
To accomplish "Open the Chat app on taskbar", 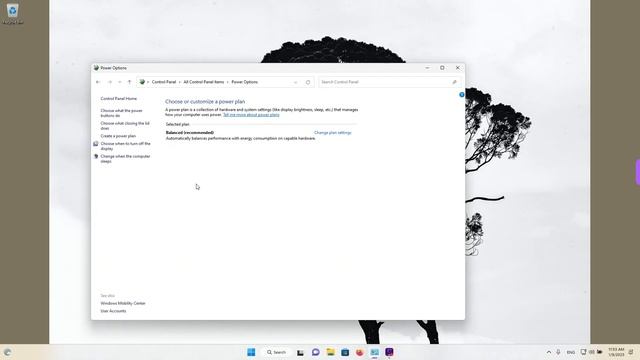I will coord(316,352).
